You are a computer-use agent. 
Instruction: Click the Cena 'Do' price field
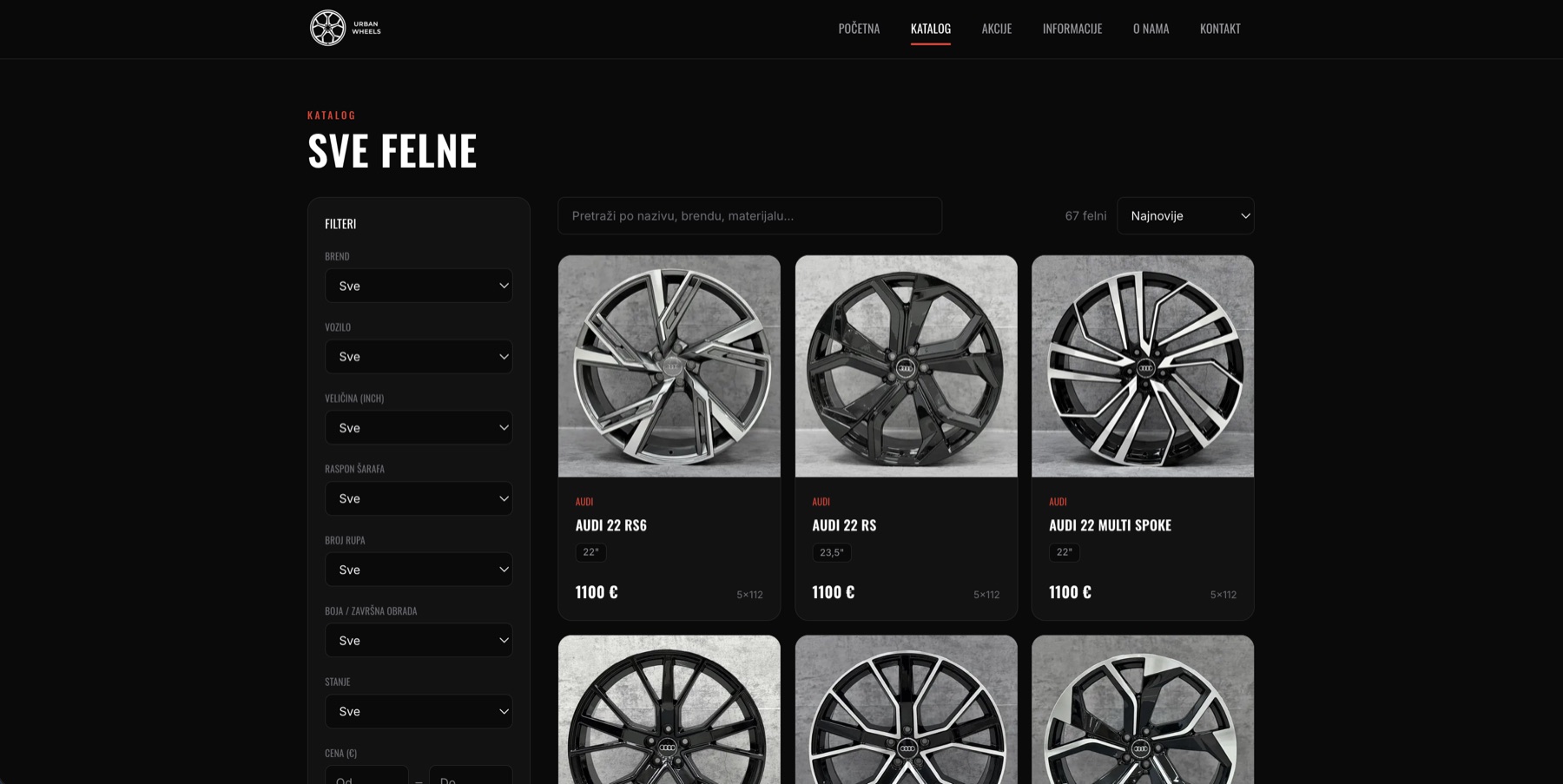point(471,775)
